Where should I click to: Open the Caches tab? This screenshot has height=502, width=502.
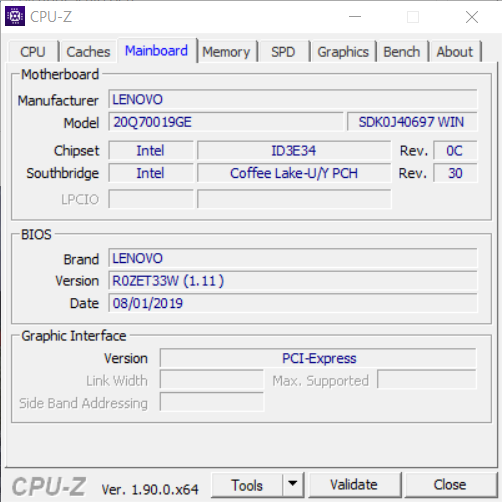tap(88, 52)
